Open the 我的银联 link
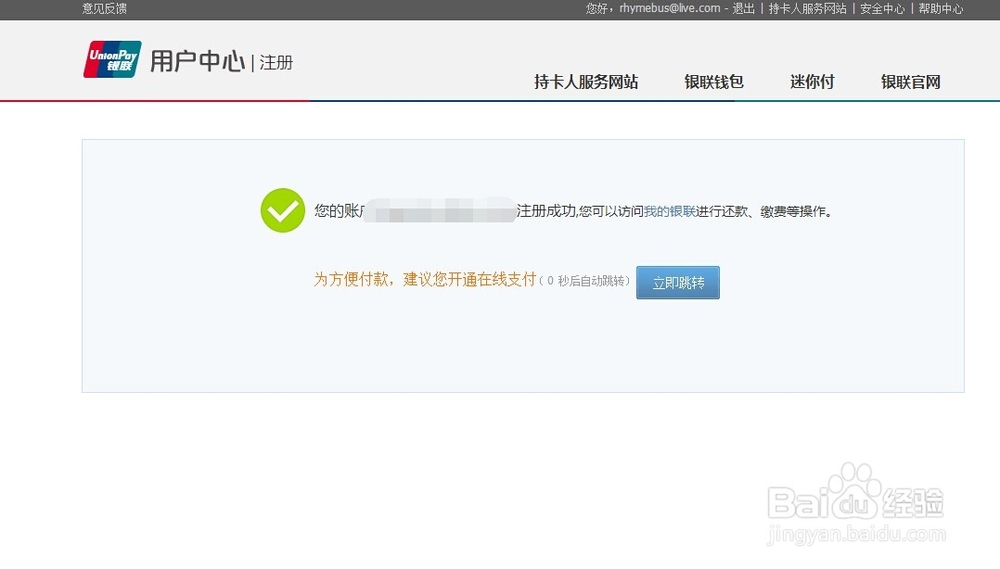1000x569 pixels. [670, 211]
